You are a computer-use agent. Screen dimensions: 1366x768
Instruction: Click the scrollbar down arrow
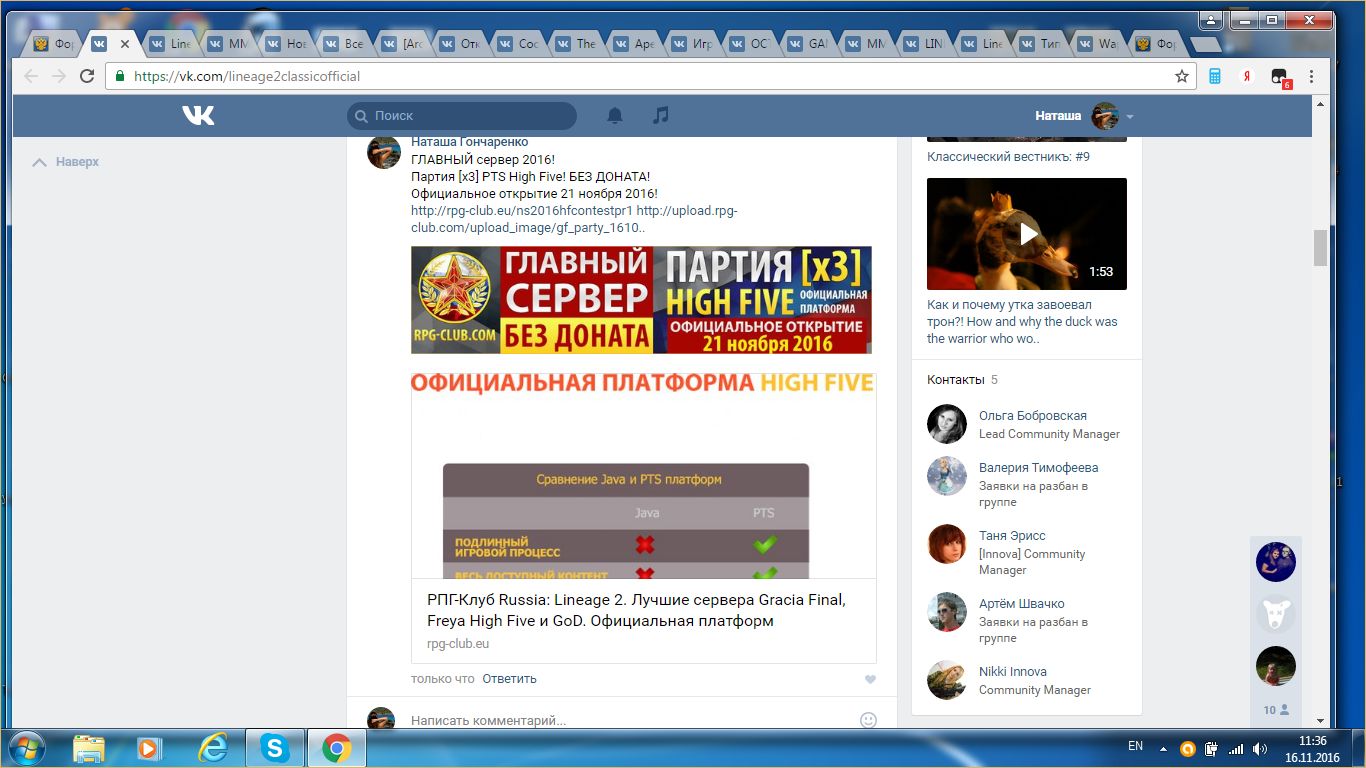point(1320,720)
